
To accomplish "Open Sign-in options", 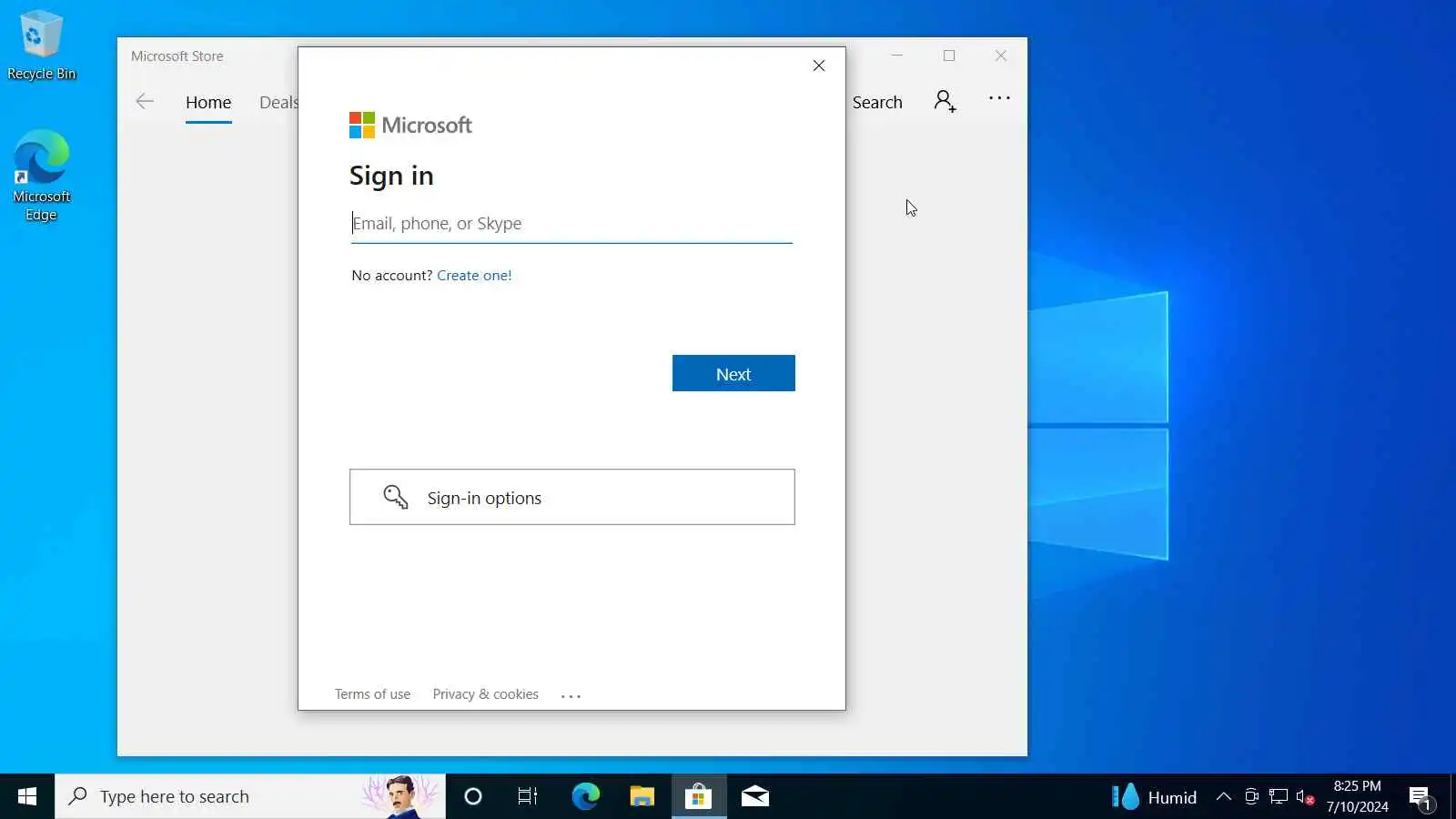I will (x=572, y=497).
